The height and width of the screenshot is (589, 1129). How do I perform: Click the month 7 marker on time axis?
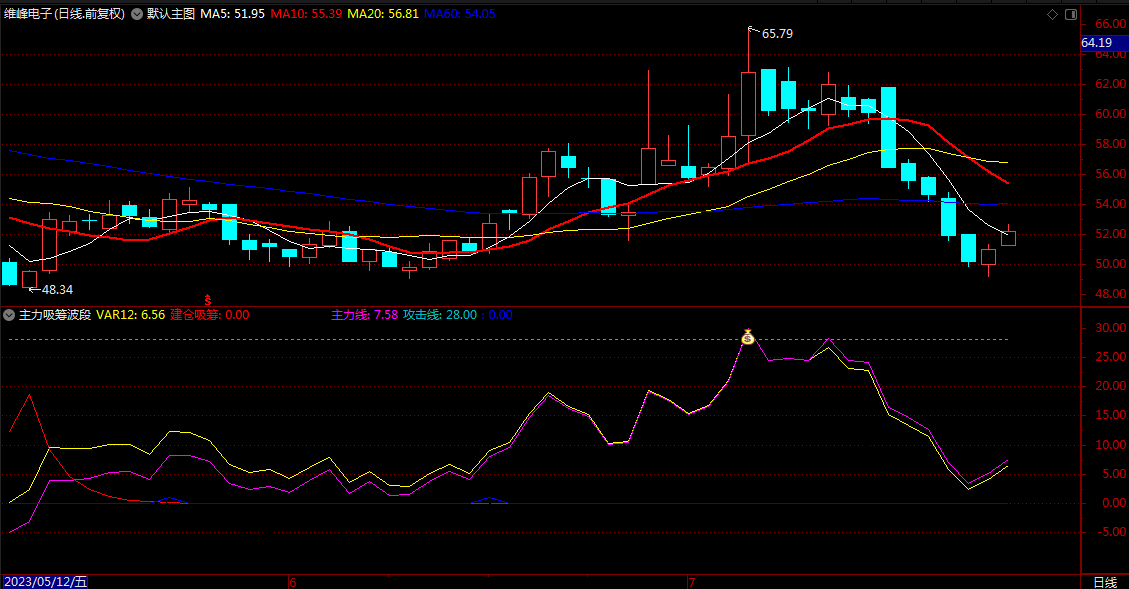[691, 582]
